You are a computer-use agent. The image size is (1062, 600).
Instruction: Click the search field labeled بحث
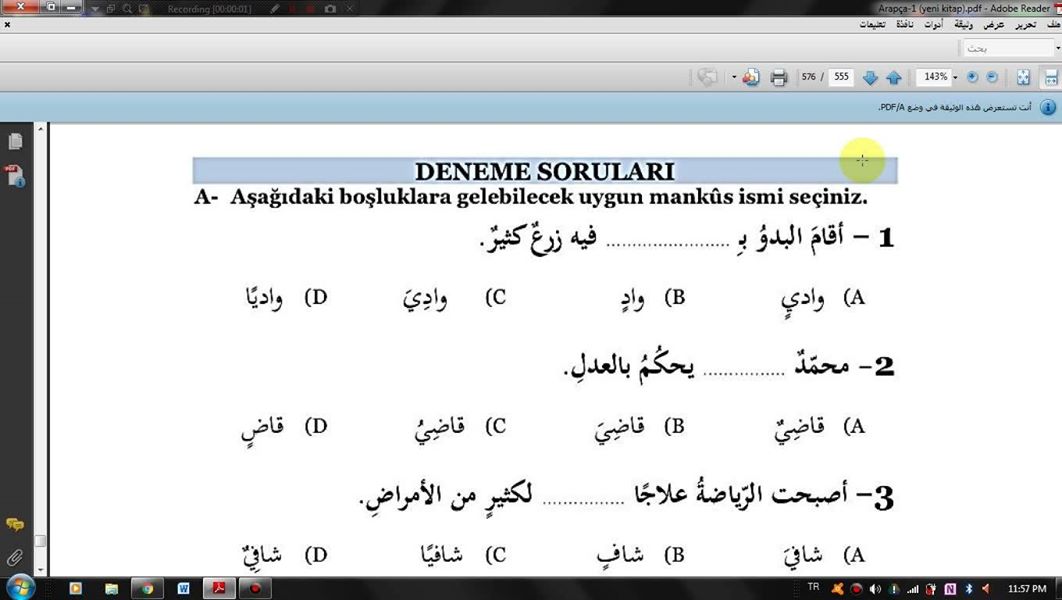point(1008,49)
